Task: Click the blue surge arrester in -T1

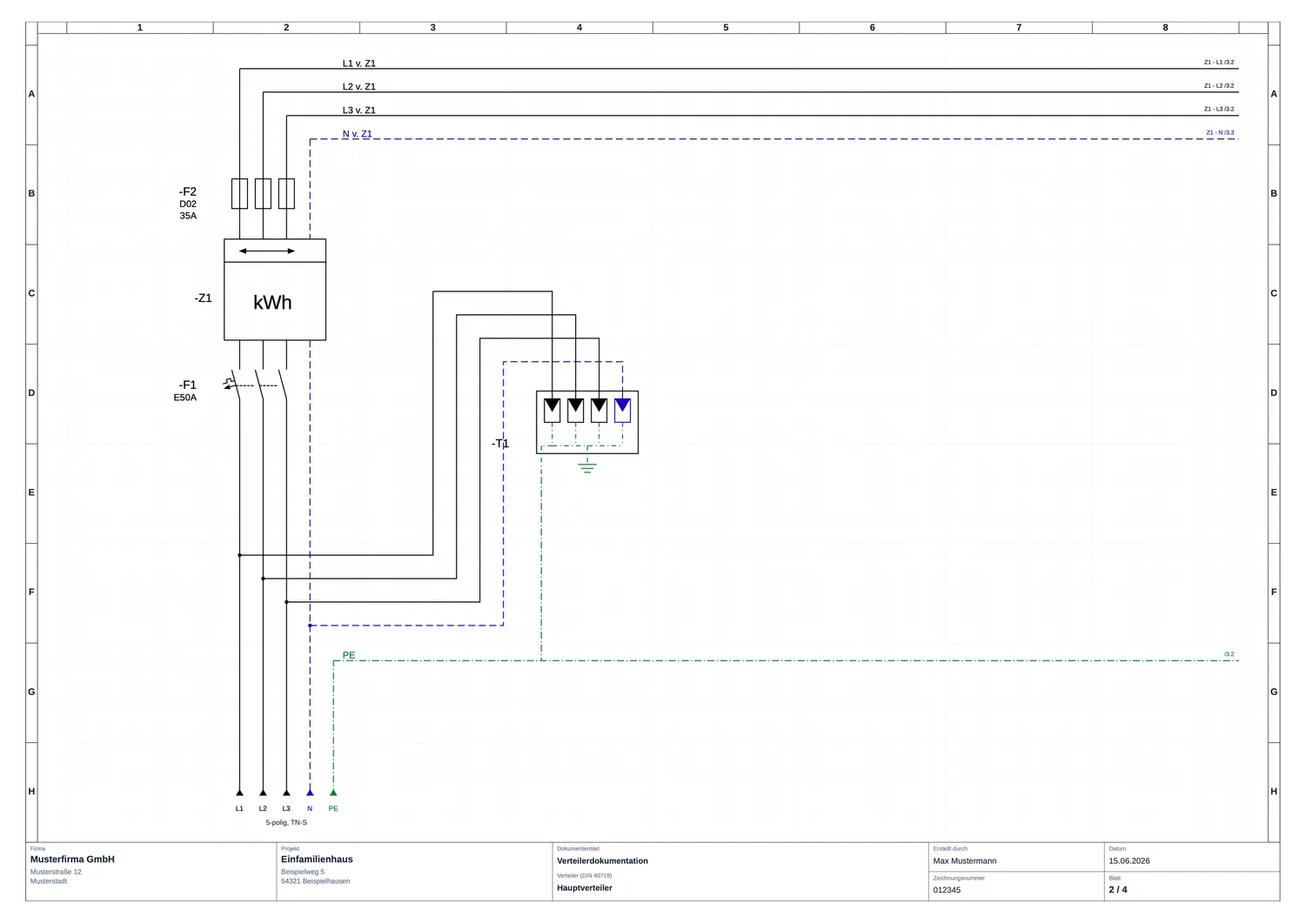Action: coord(622,410)
